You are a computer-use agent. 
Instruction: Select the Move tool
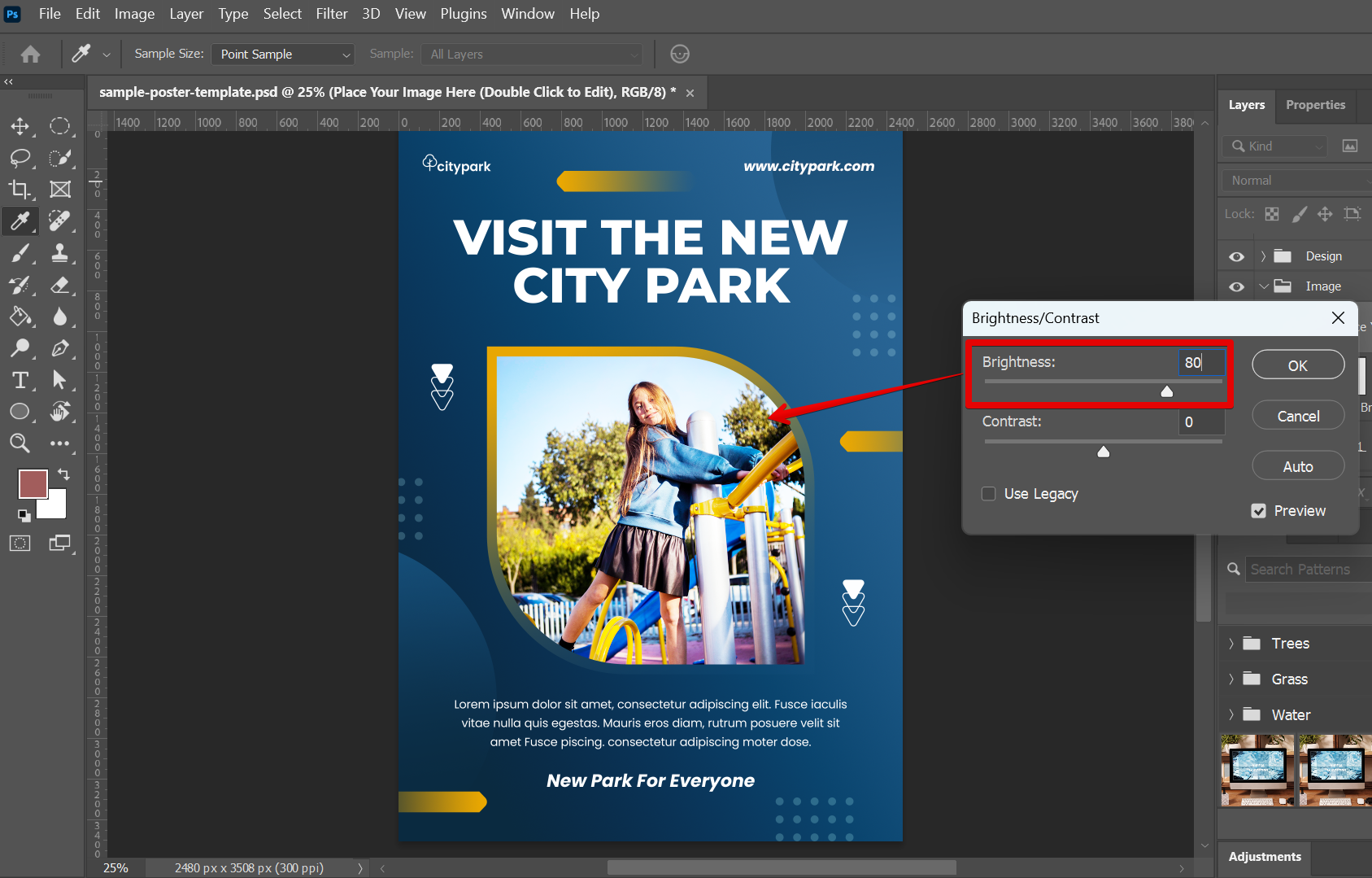[x=20, y=126]
